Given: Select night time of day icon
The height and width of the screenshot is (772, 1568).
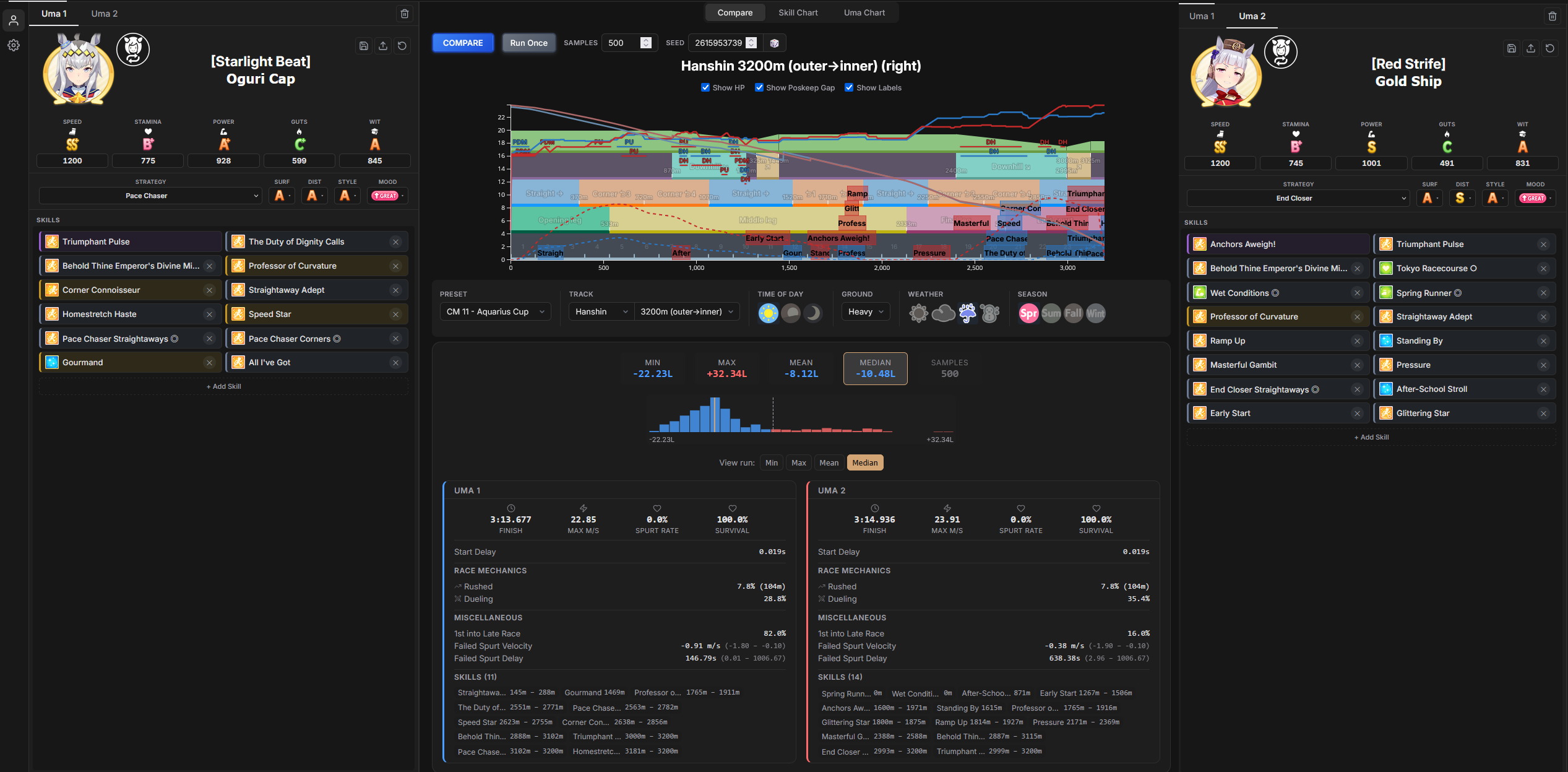Looking at the screenshot, I should click(813, 313).
